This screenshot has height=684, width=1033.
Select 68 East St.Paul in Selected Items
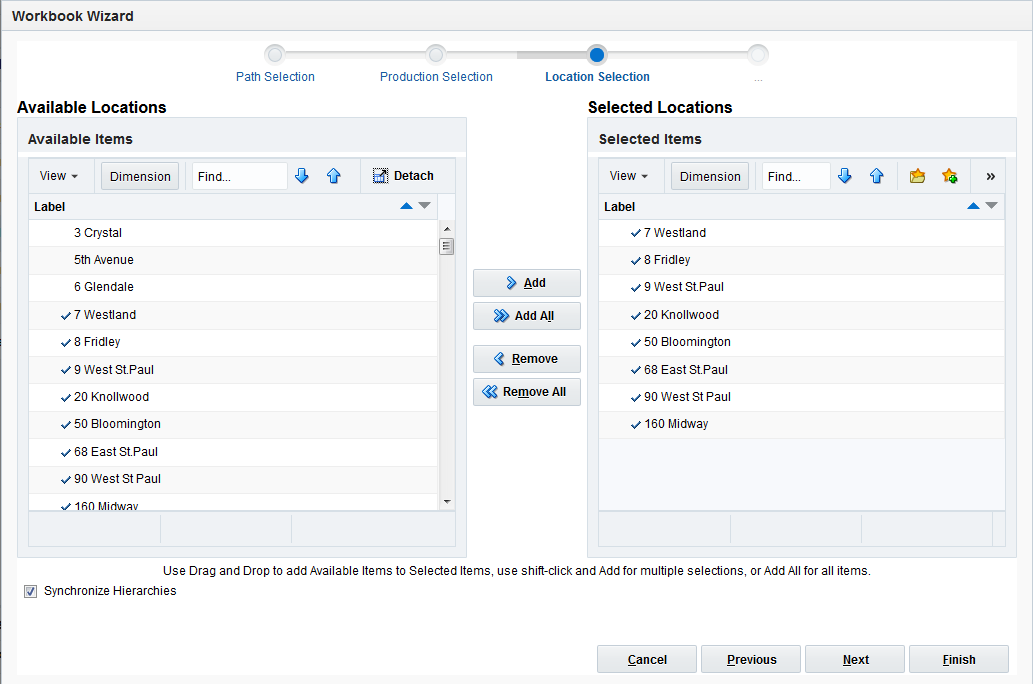[802, 370]
